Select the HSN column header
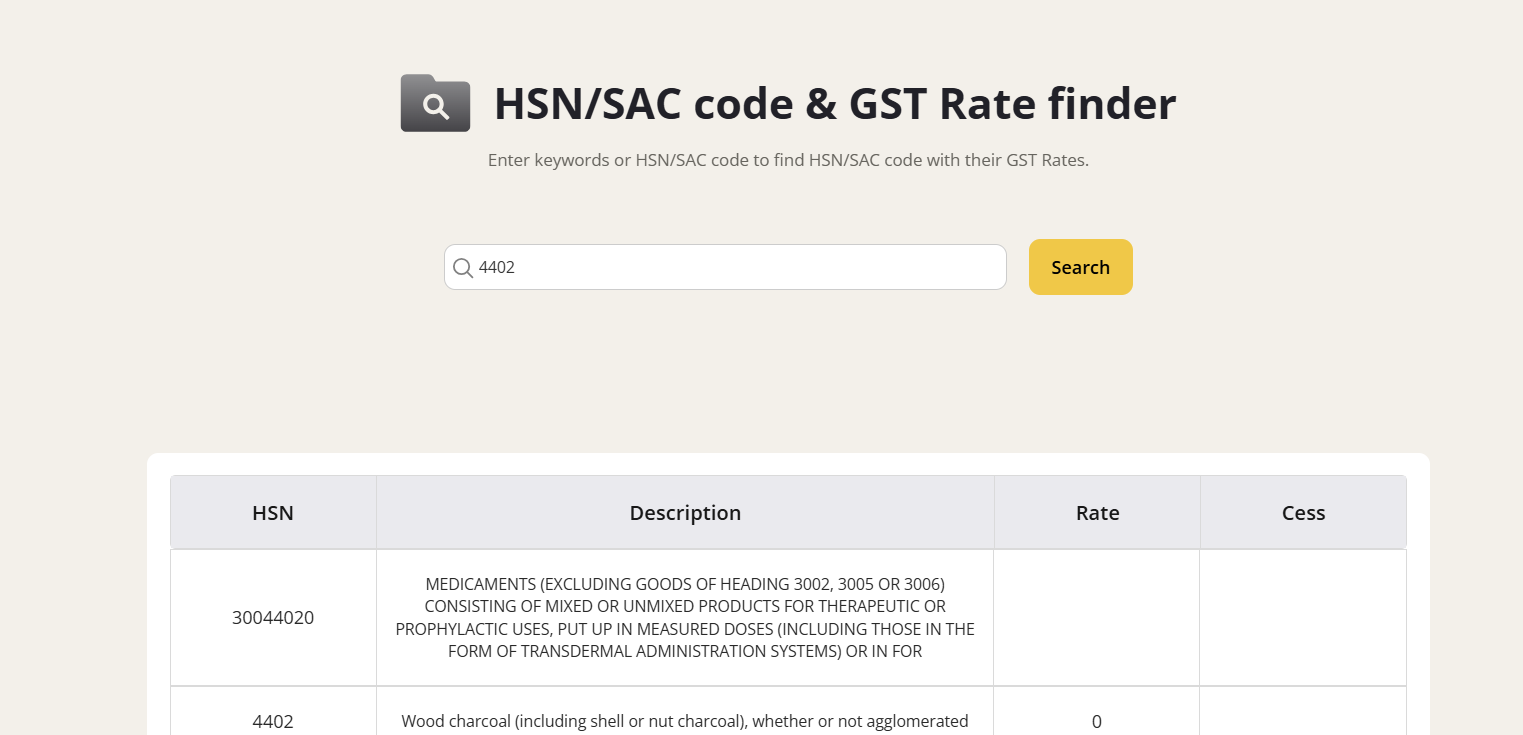The image size is (1523, 735). pyautogui.click(x=273, y=513)
